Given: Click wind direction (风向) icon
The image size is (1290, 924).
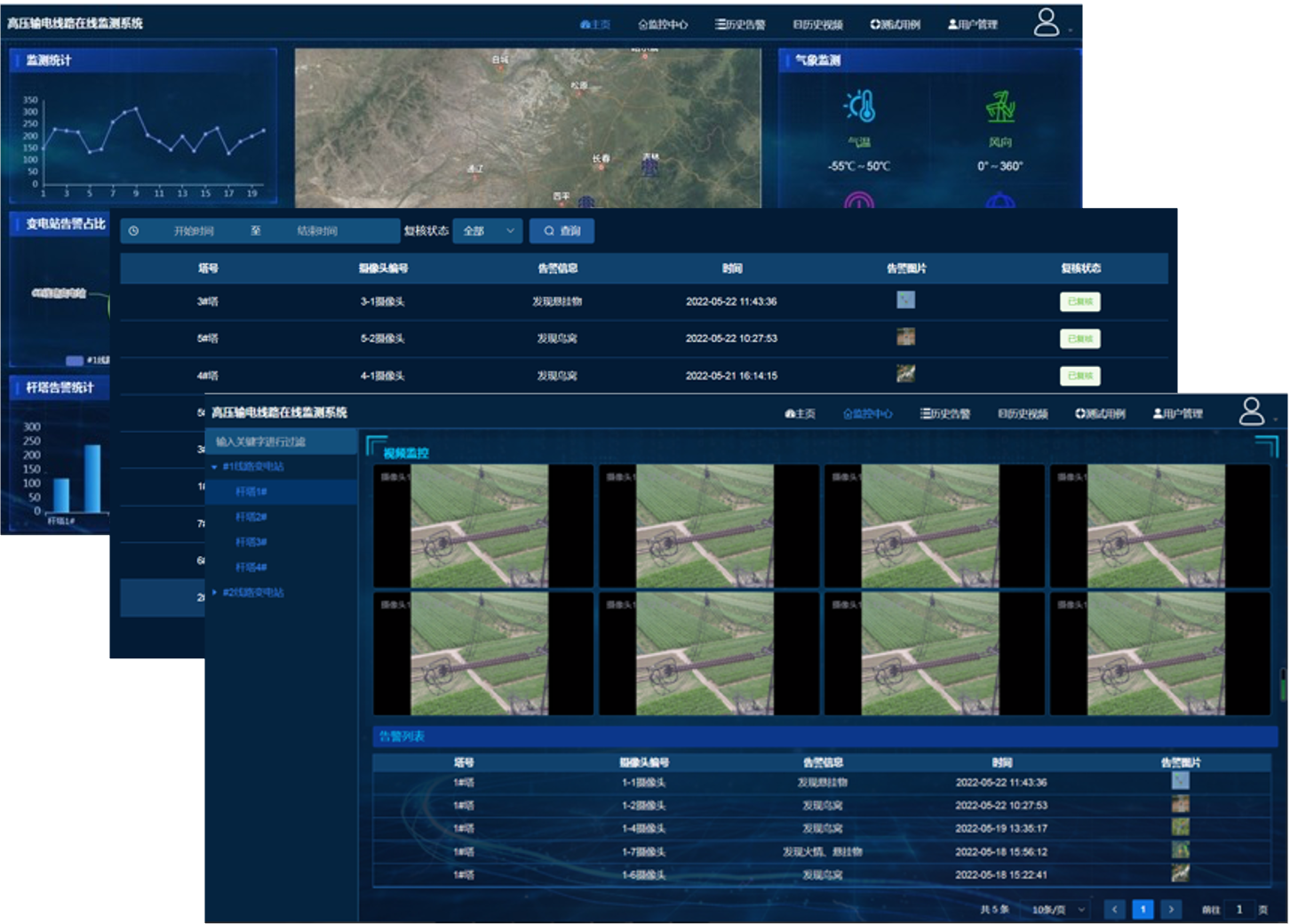Looking at the screenshot, I should tap(1000, 107).
